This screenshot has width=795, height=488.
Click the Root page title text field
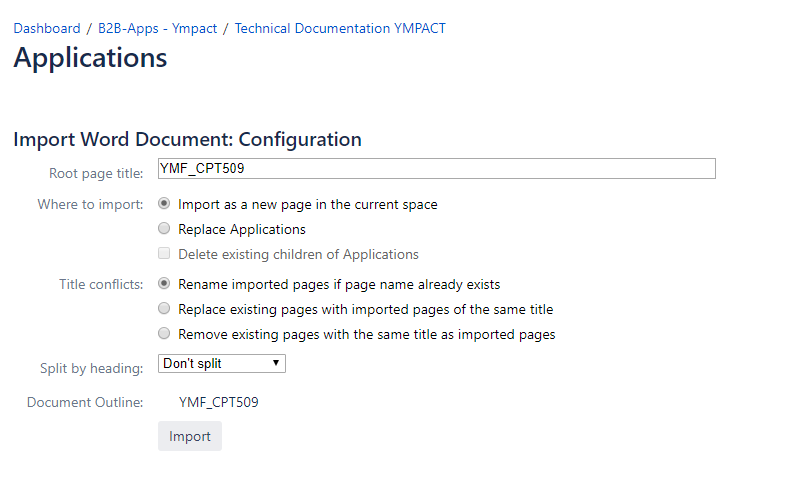tap(437, 168)
